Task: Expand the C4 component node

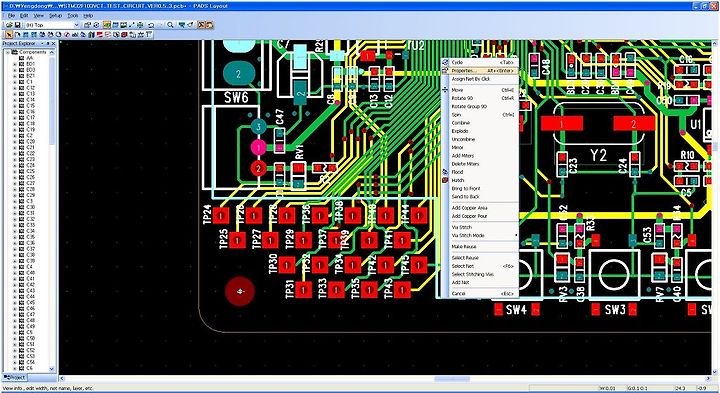Action: pos(15,267)
